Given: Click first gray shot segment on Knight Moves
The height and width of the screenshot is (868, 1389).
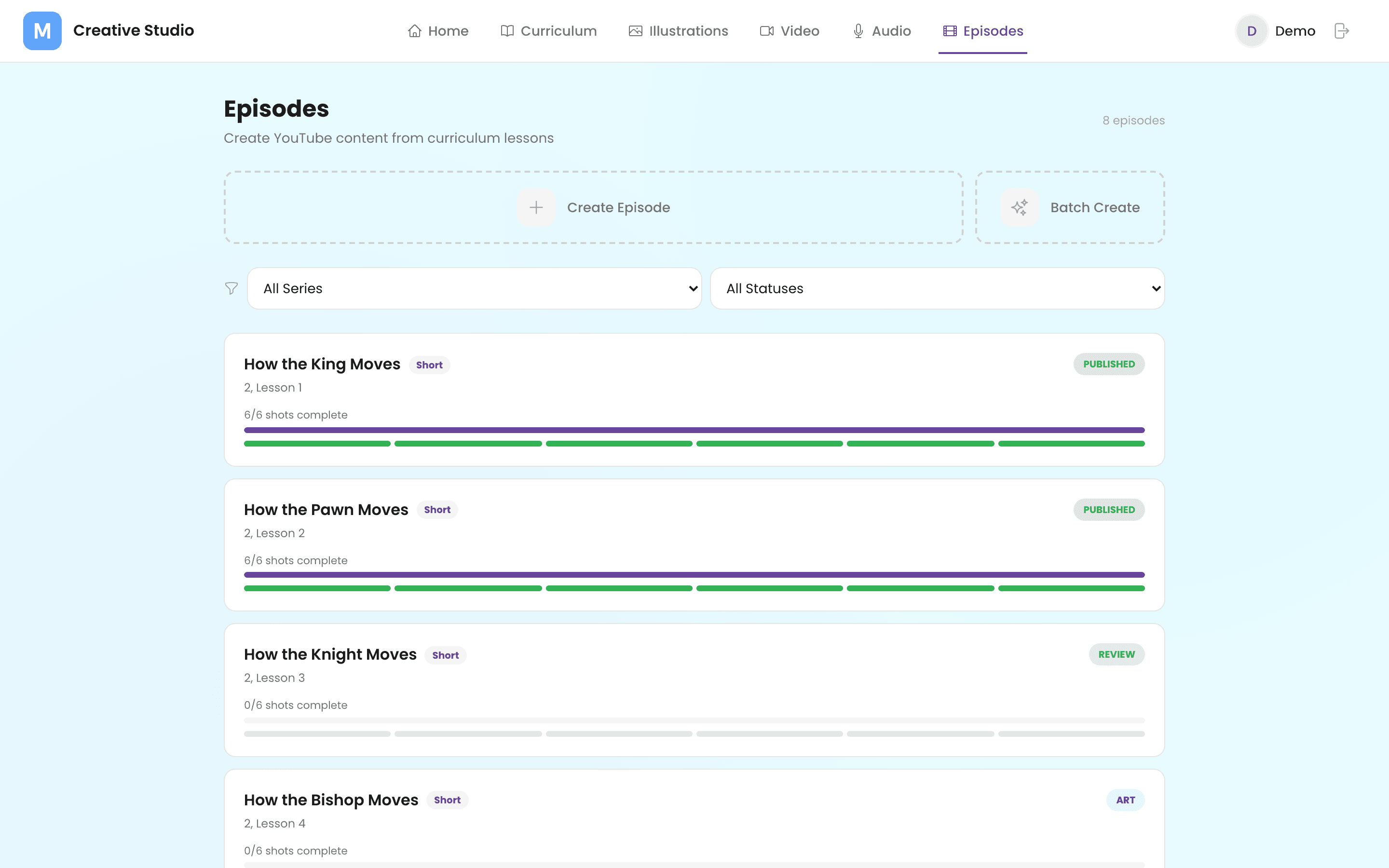Looking at the screenshot, I should coord(317,733).
